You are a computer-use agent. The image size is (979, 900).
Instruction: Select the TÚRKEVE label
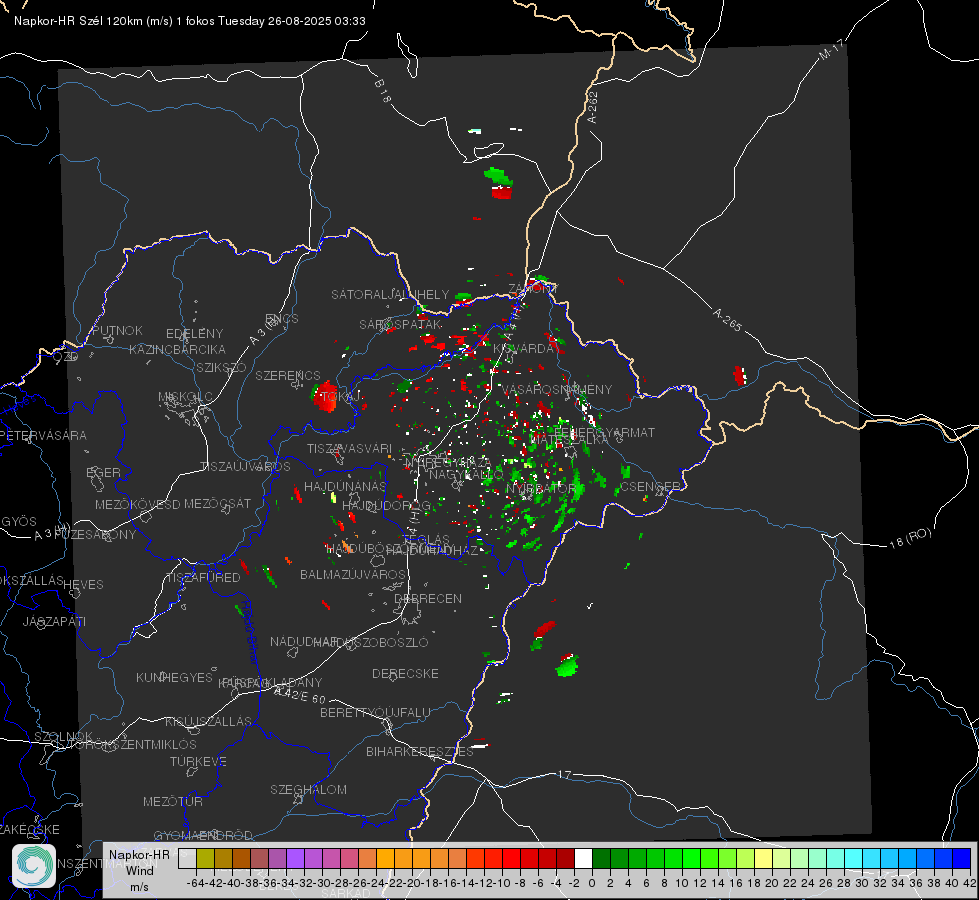point(198,761)
